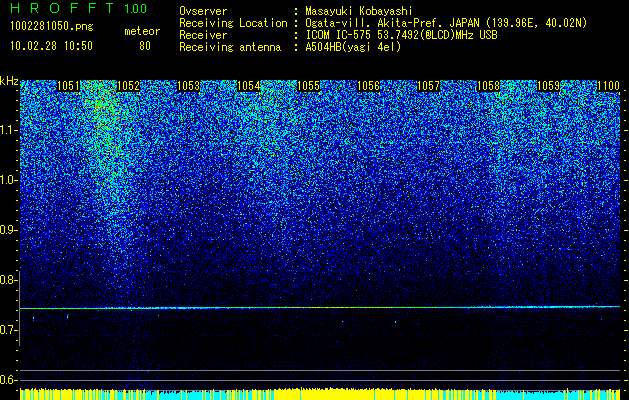Select the file name 1002281050.png
629x400 pixels.
(x=52, y=26)
